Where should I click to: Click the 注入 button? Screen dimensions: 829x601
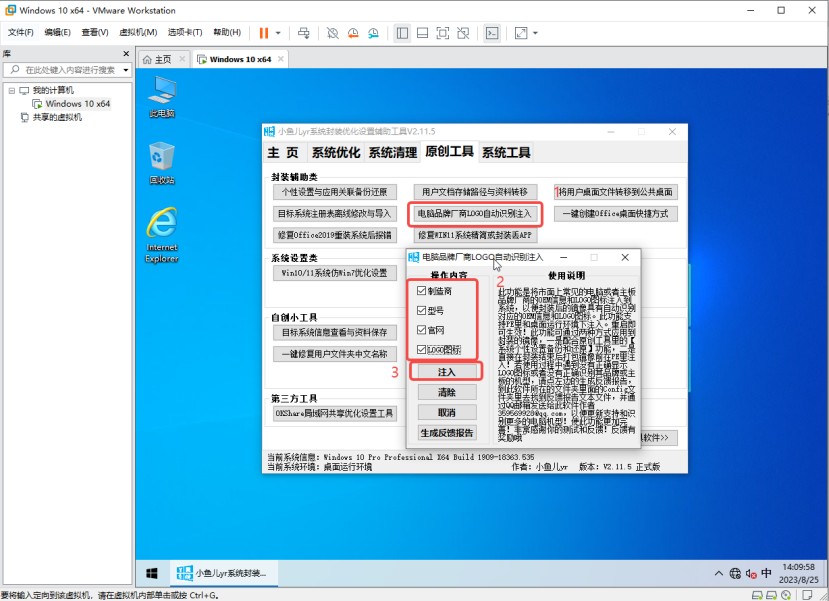(x=447, y=372)
